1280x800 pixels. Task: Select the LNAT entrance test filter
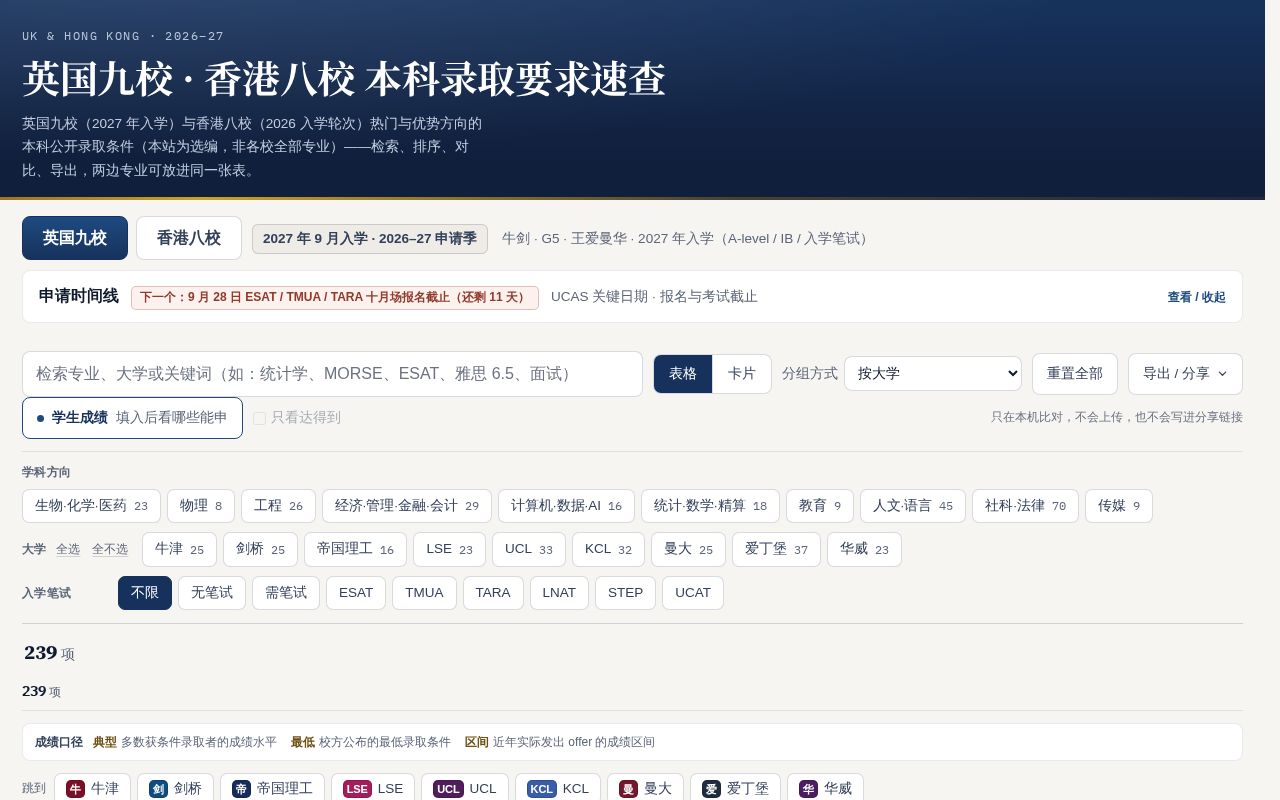[x=559, y=593]
